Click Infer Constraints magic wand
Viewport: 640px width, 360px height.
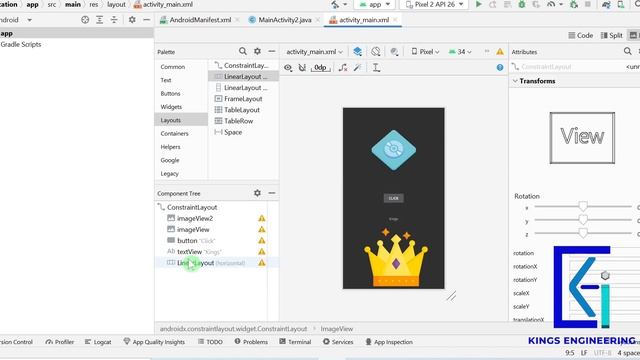[x=358, y=68]
